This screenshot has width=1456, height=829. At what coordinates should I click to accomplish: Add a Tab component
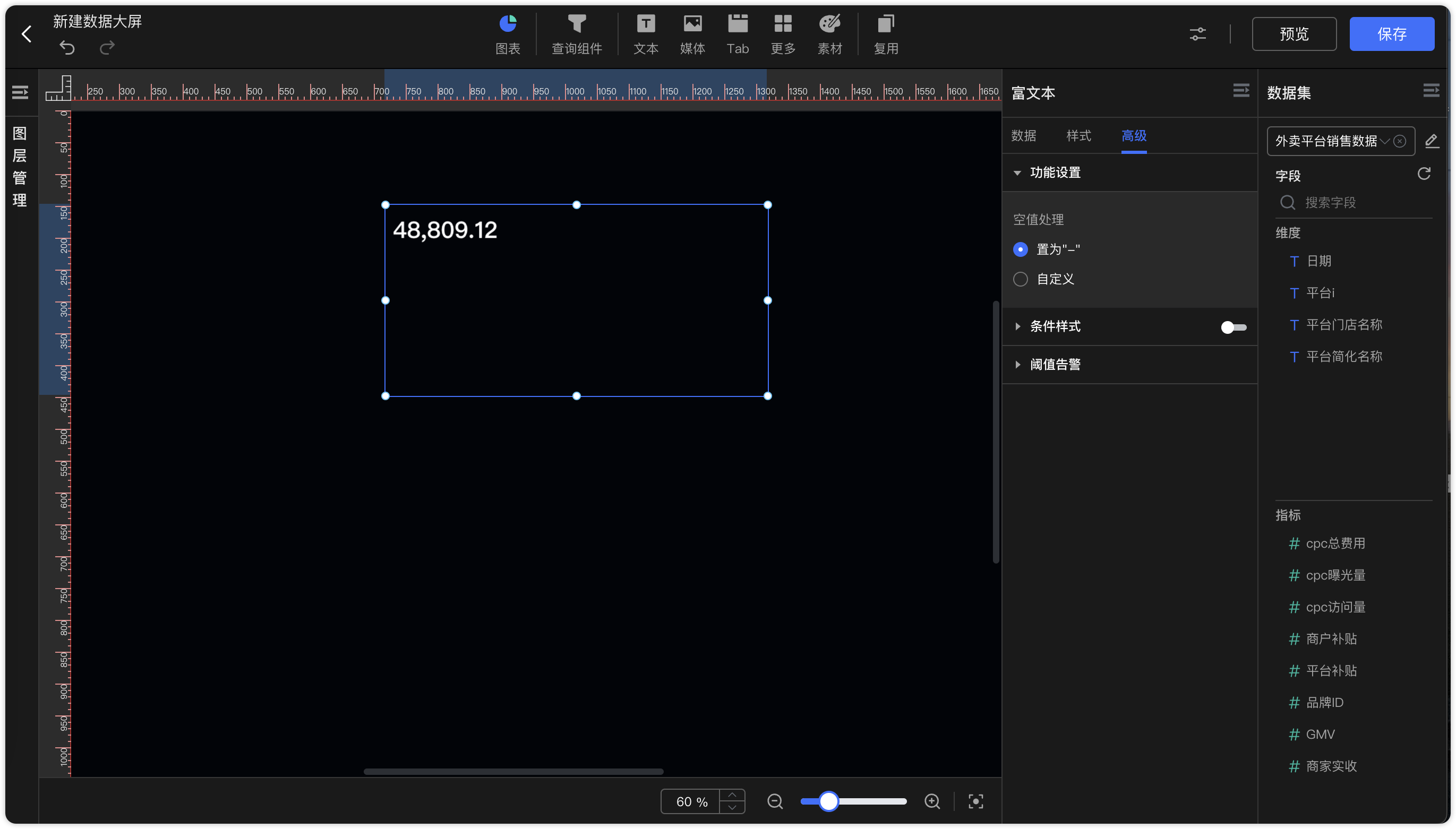click(x=738, y=34)
